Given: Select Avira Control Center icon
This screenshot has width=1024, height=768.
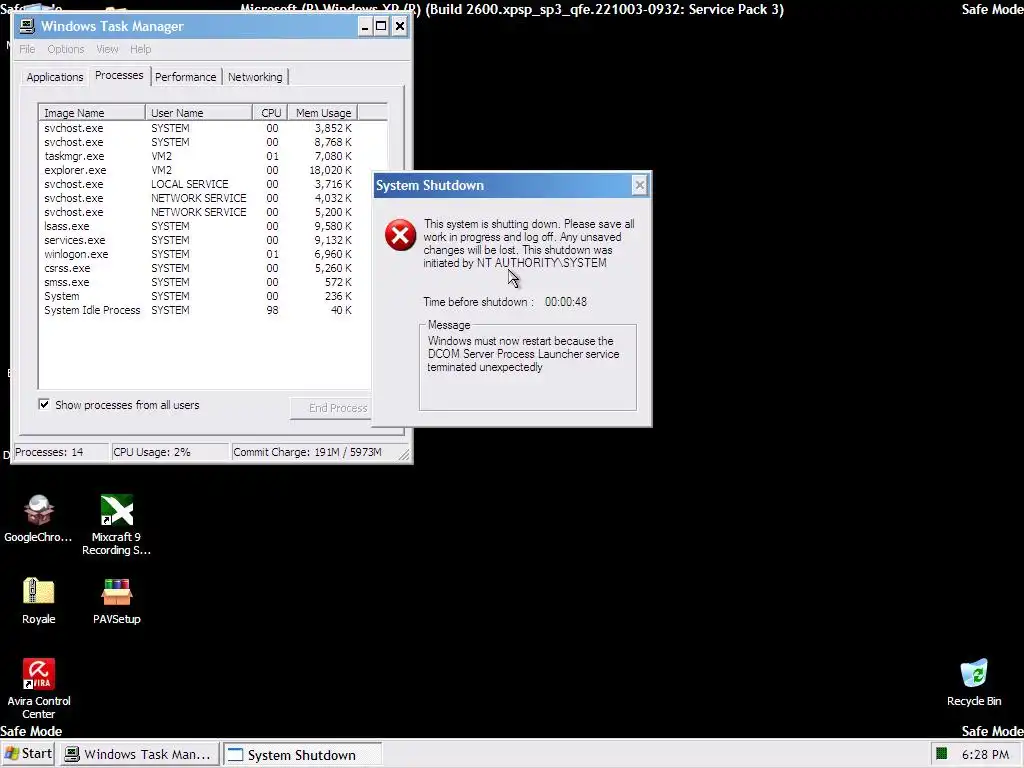Looking at the screenshot, I should pyautogui.click(x=39, y=688).
